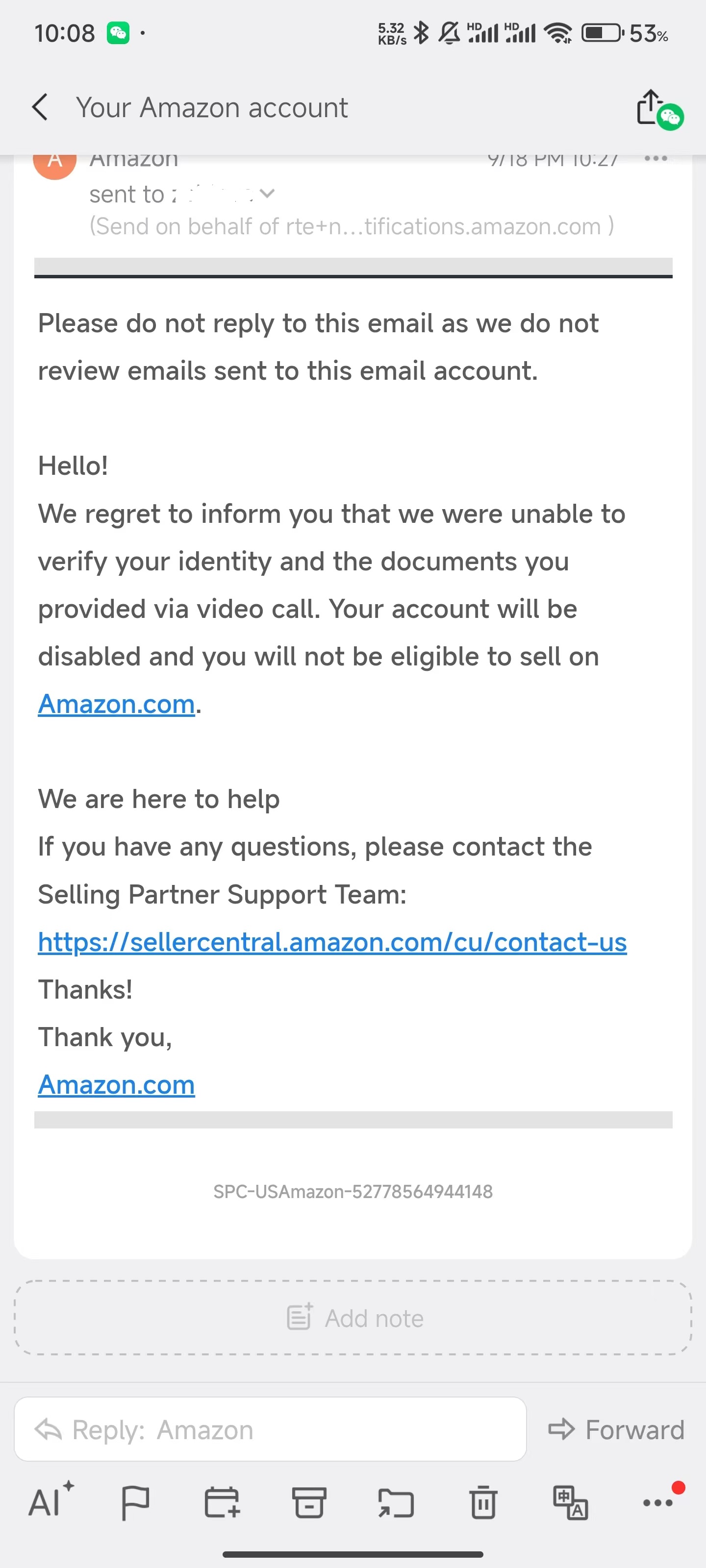This screenshot has width=706, height=1568.
Task: Tap the Amazon sender avatar
Action: coord(55,161)
